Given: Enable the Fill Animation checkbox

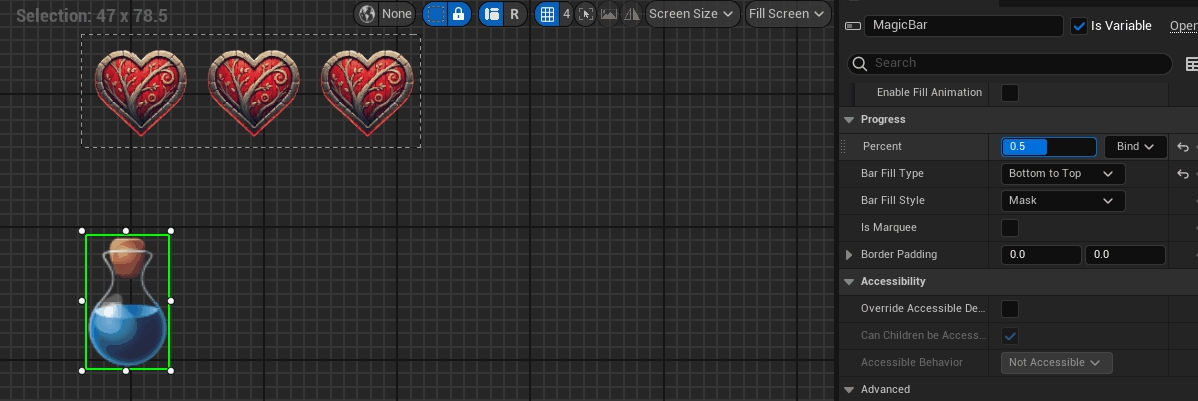Looking at the screenshot, I should [1010, 93].
